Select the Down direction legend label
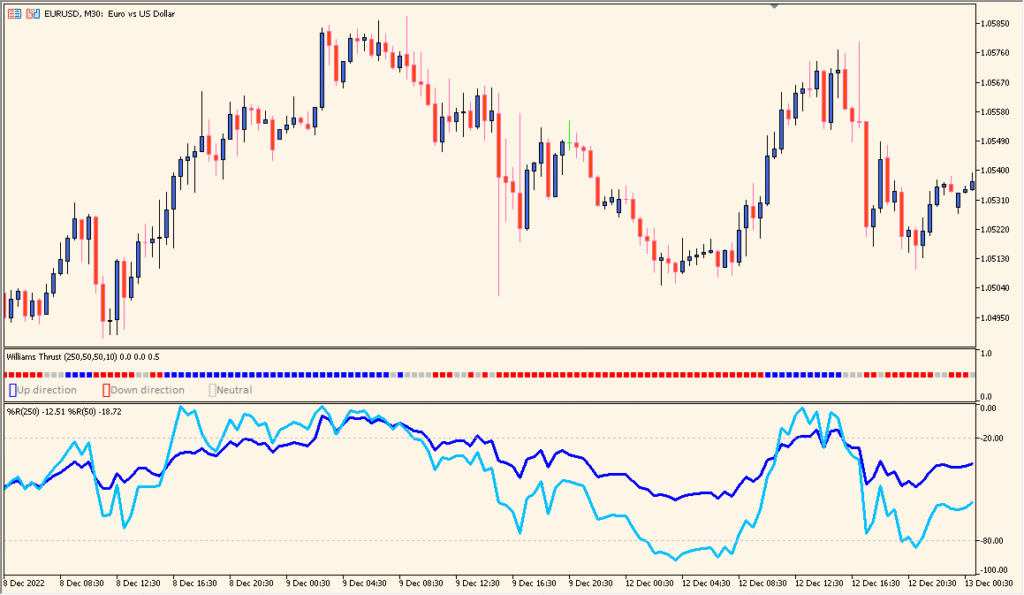The height and width of the screenshot is (595, 1024). pos(148,391)
